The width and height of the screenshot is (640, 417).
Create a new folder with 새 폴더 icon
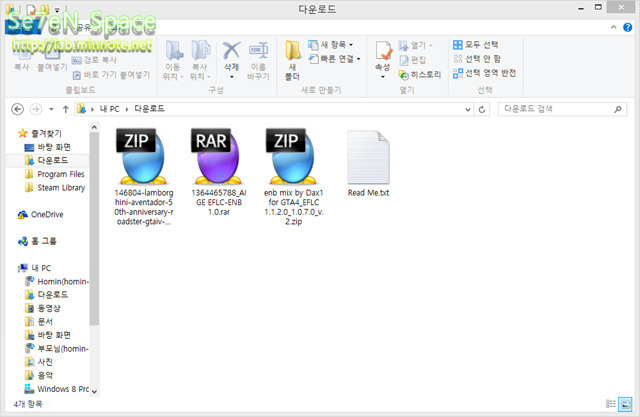(x=293, y=51)
